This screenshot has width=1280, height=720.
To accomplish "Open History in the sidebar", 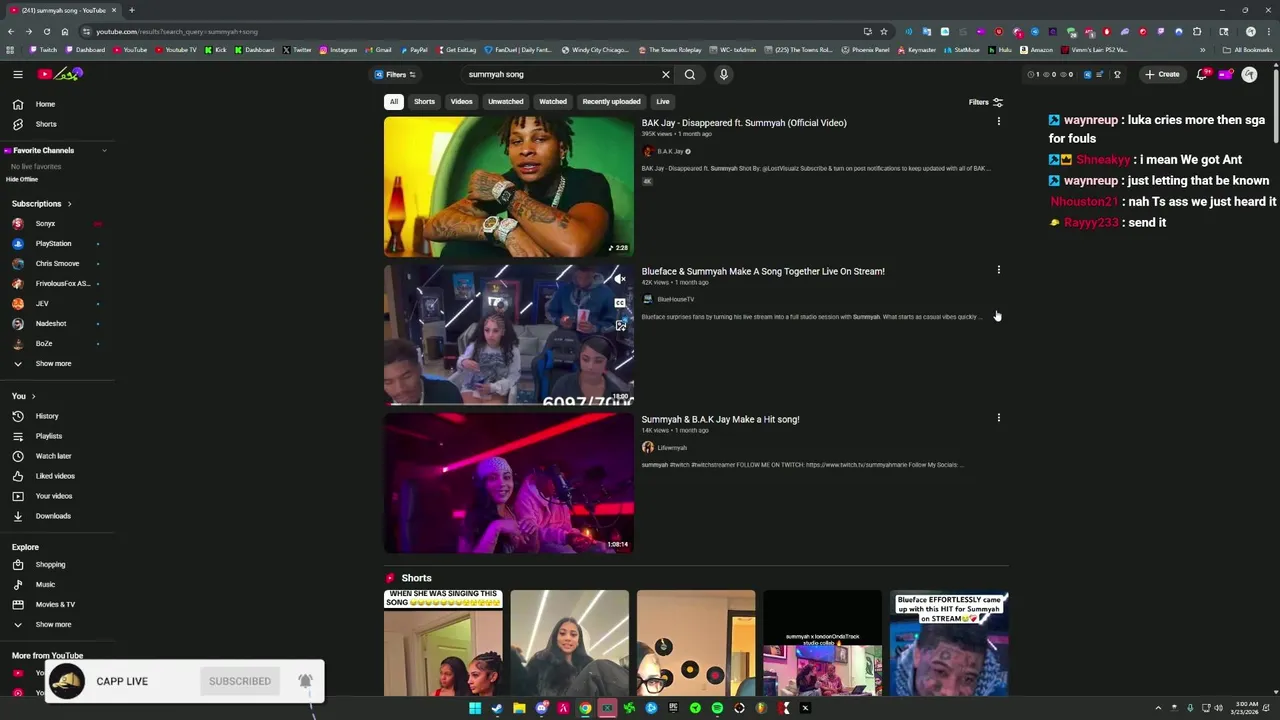I will [57, 416].
